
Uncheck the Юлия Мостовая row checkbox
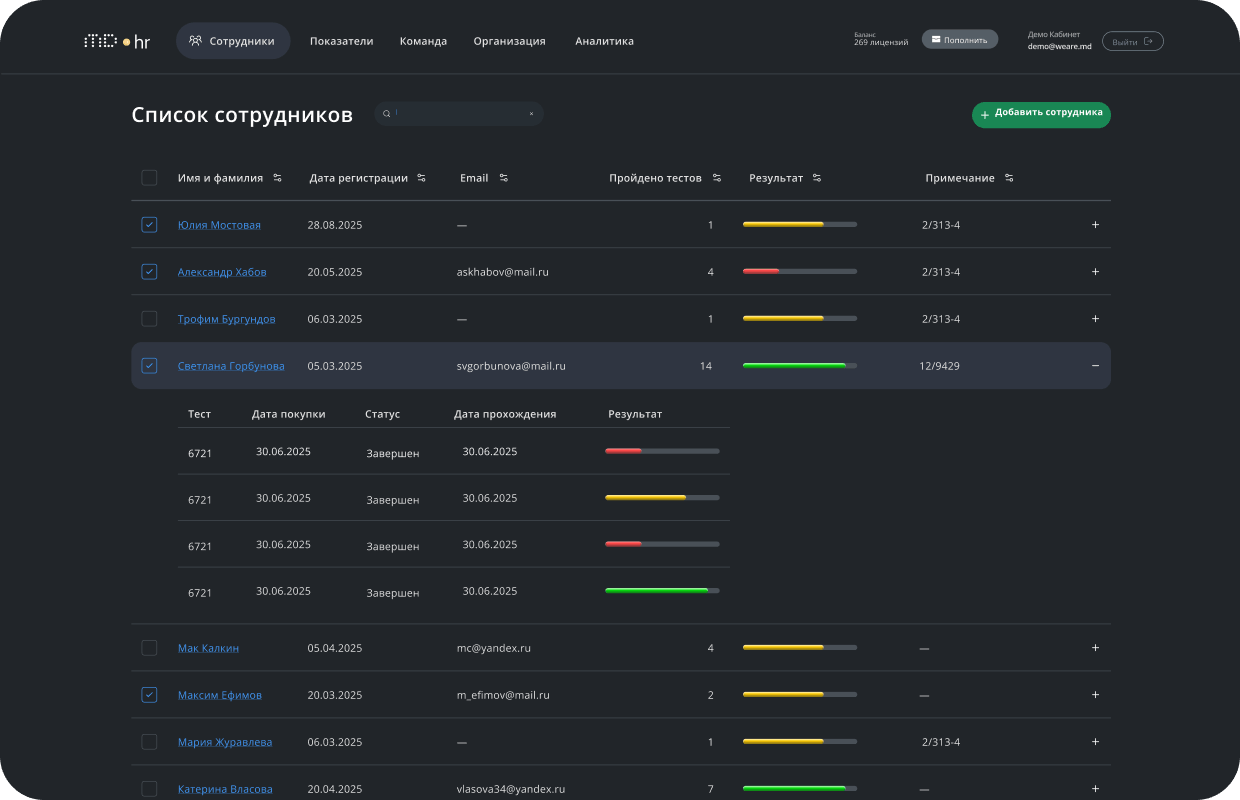[x=149, y=225]
